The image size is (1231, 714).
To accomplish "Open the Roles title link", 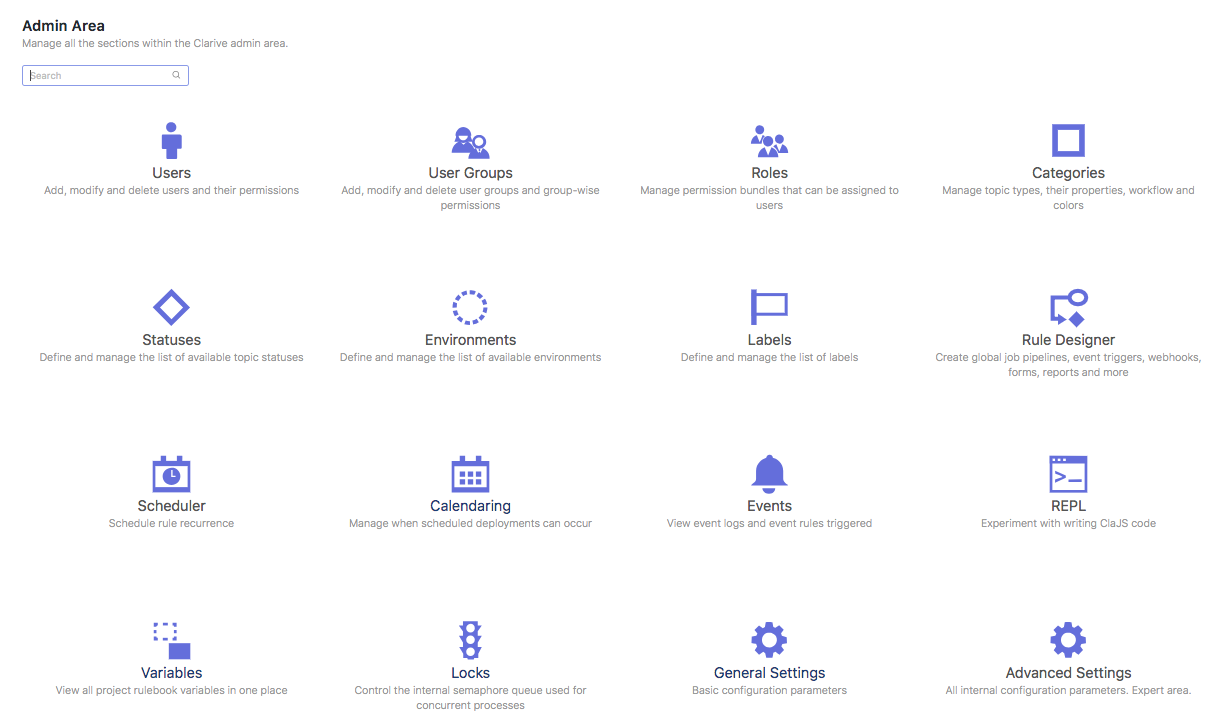I will [x=769, y=173].
